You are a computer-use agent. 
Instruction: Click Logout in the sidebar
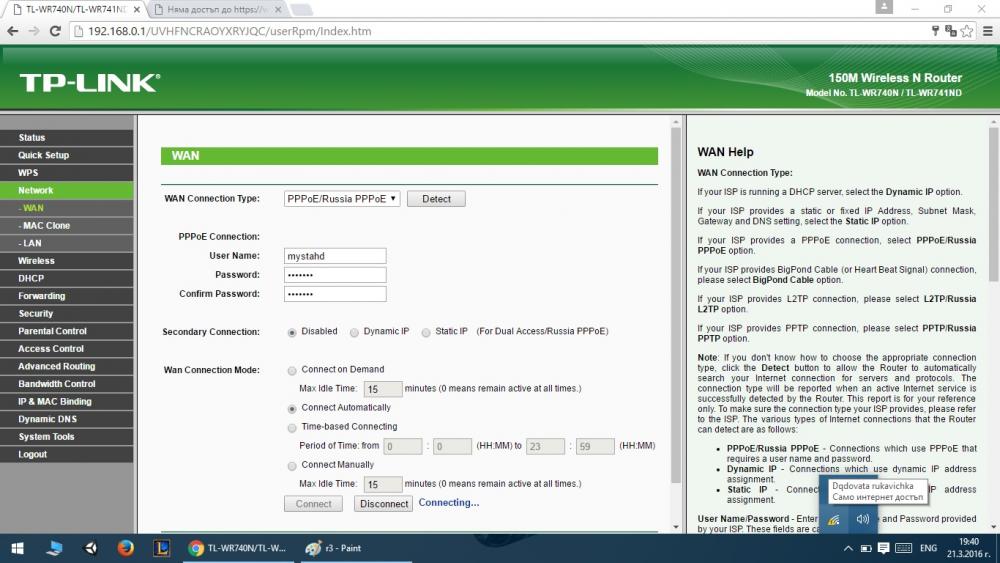(67, 455)
